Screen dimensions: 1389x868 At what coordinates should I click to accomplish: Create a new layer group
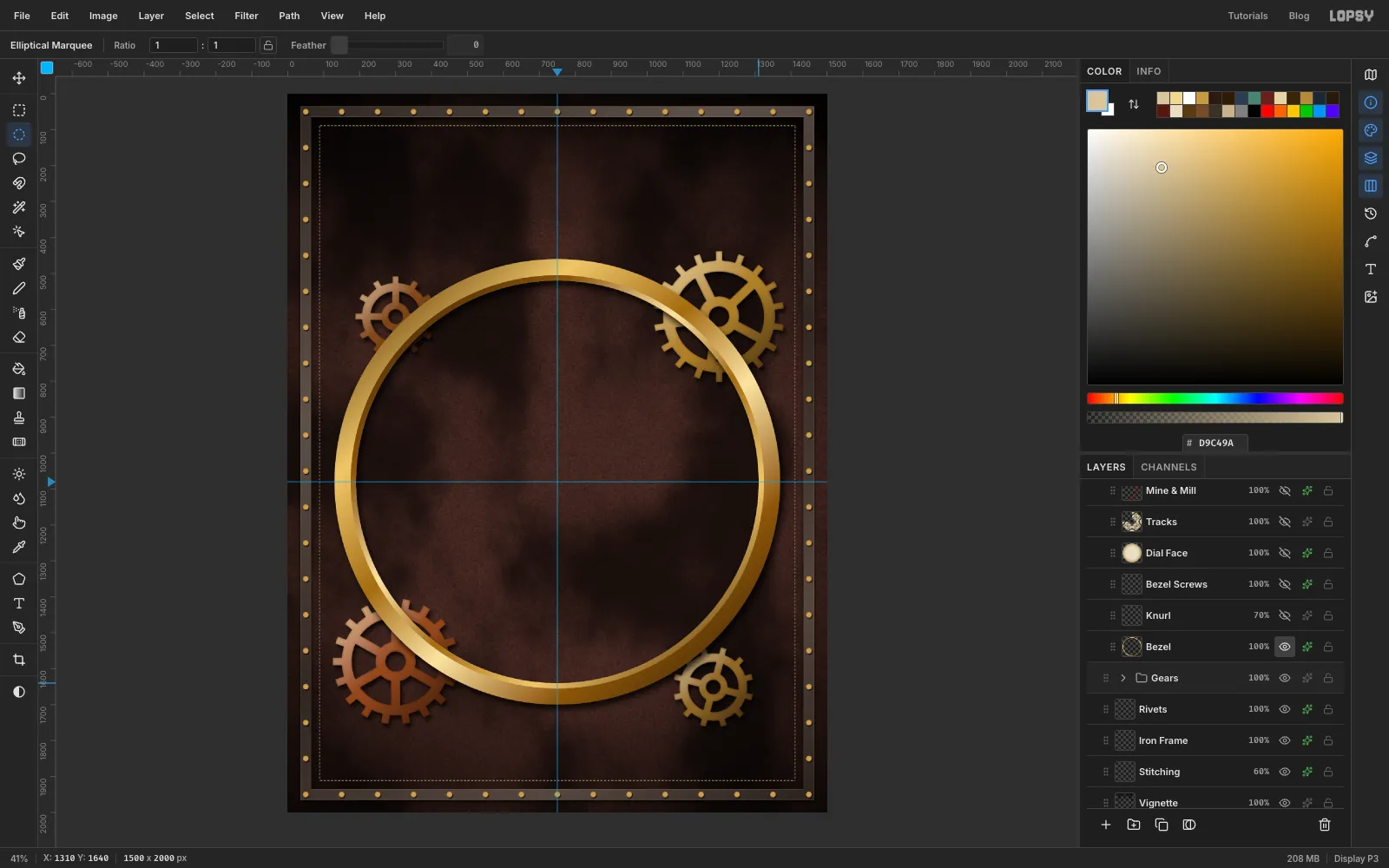pos(1134,825)
